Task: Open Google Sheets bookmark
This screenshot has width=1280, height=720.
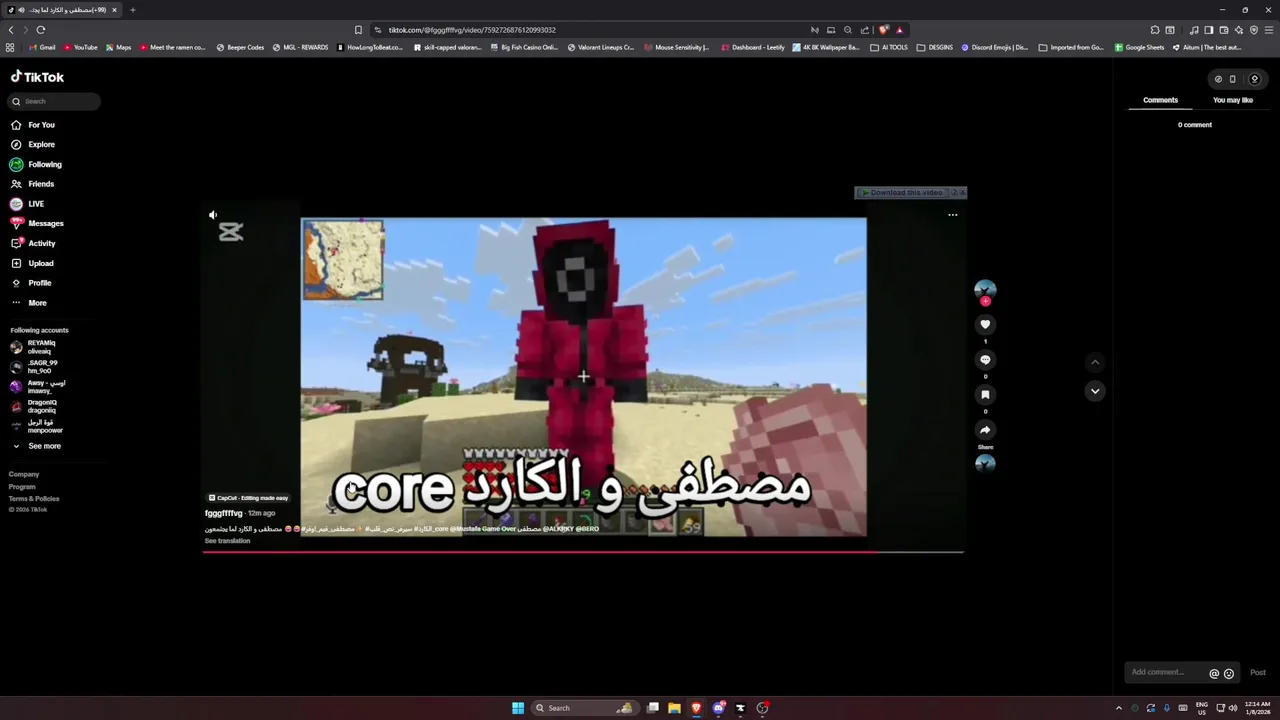Action: [1139, 47]
